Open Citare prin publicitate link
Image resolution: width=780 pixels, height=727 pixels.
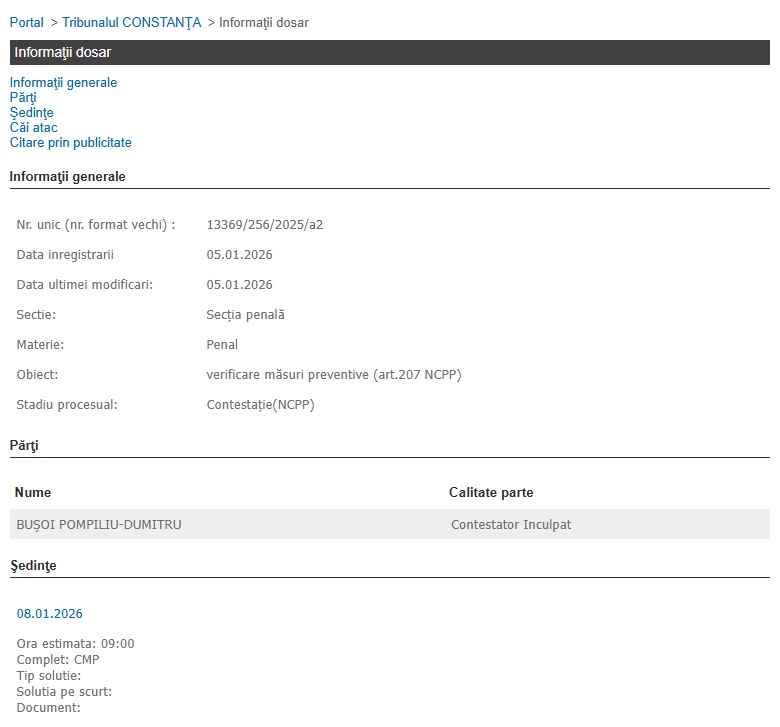[70, 143]
